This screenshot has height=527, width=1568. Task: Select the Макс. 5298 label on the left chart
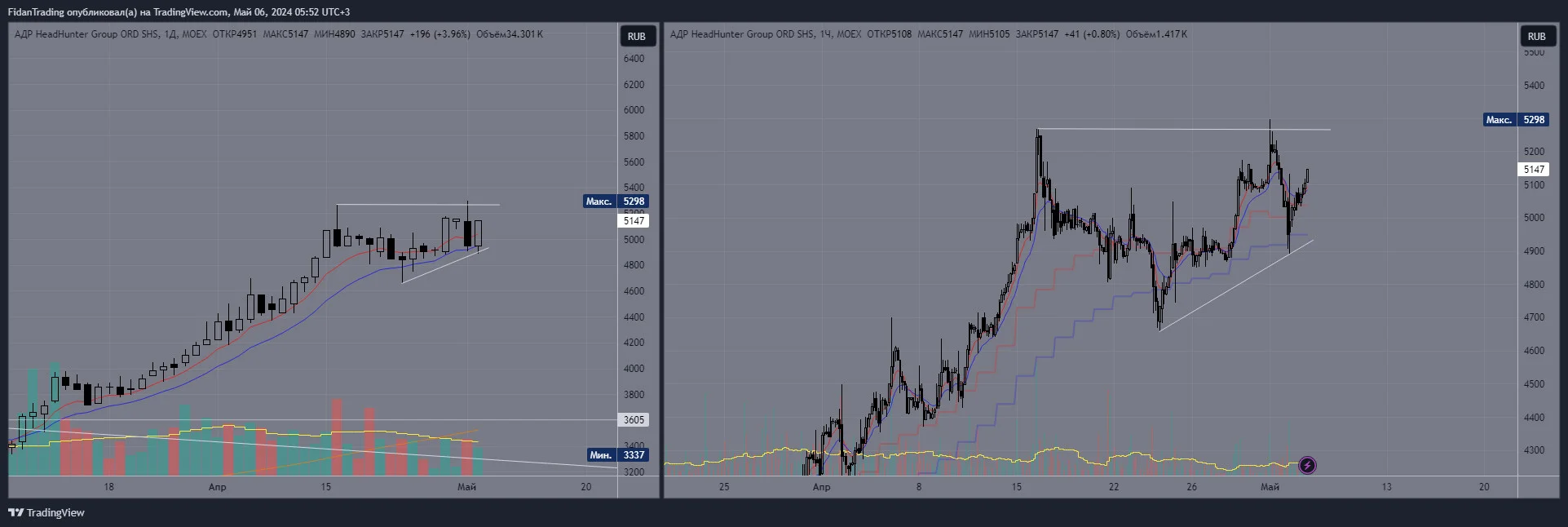pos(616,201)
